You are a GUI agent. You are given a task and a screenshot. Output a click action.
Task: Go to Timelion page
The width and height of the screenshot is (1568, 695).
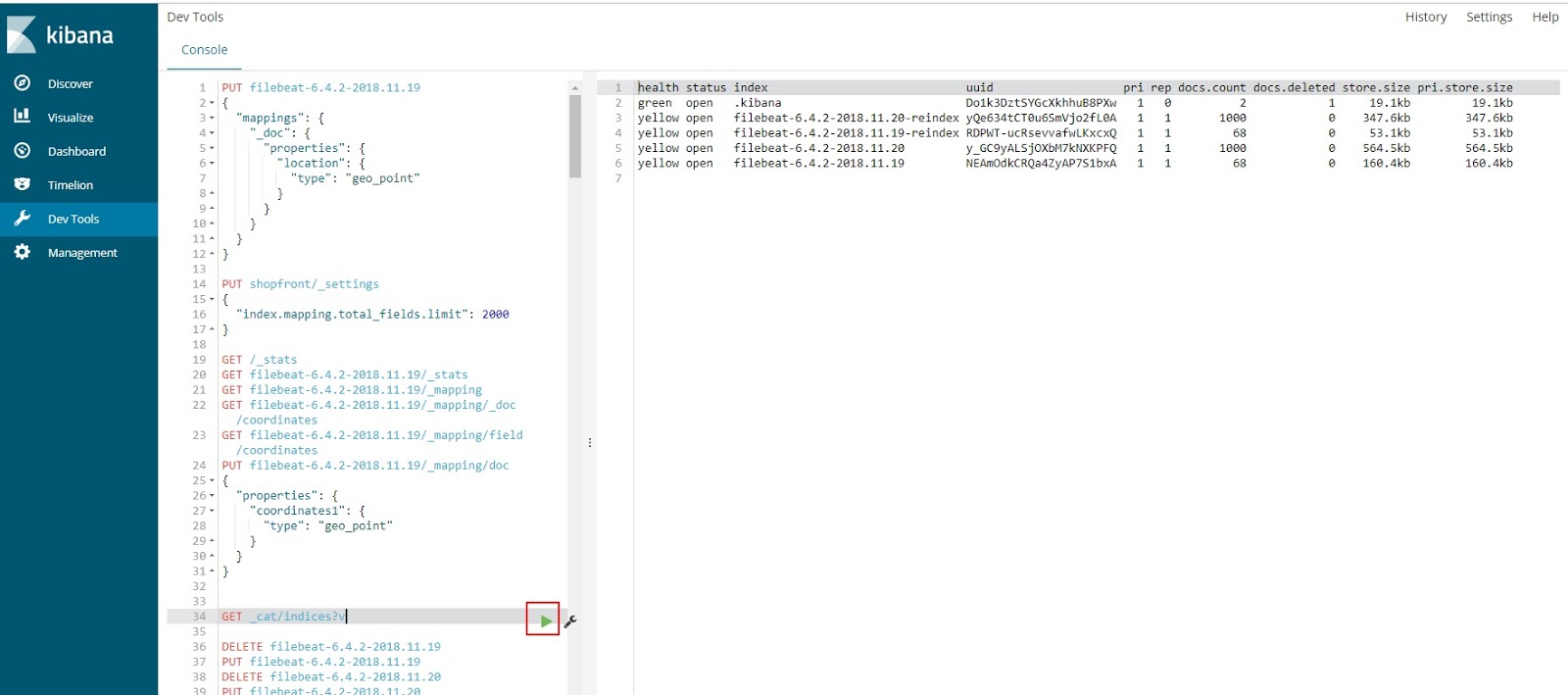[71, 185]
